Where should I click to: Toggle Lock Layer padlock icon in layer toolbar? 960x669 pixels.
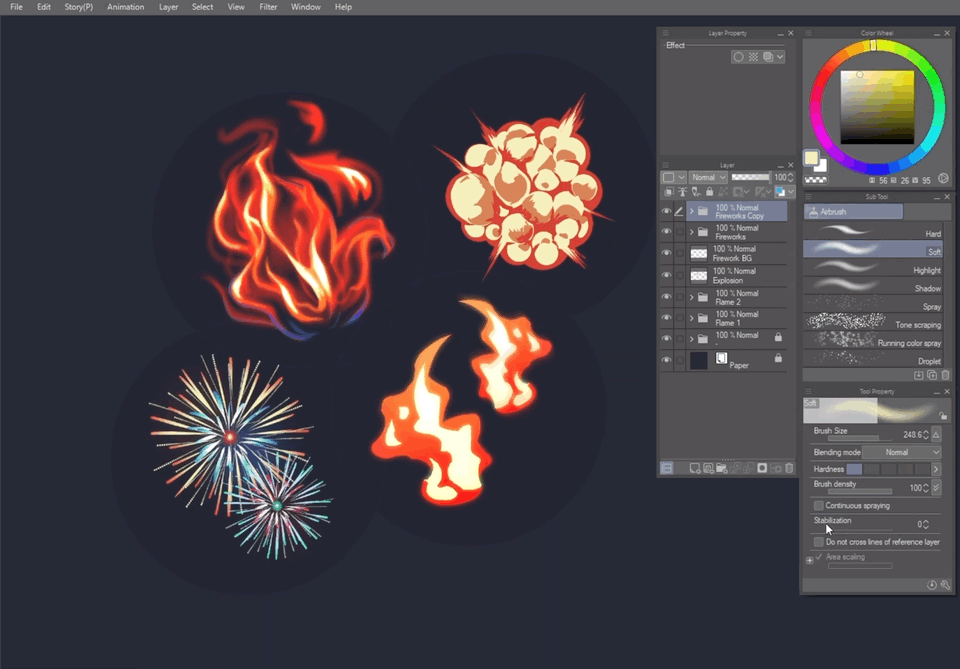coord(710,192)
